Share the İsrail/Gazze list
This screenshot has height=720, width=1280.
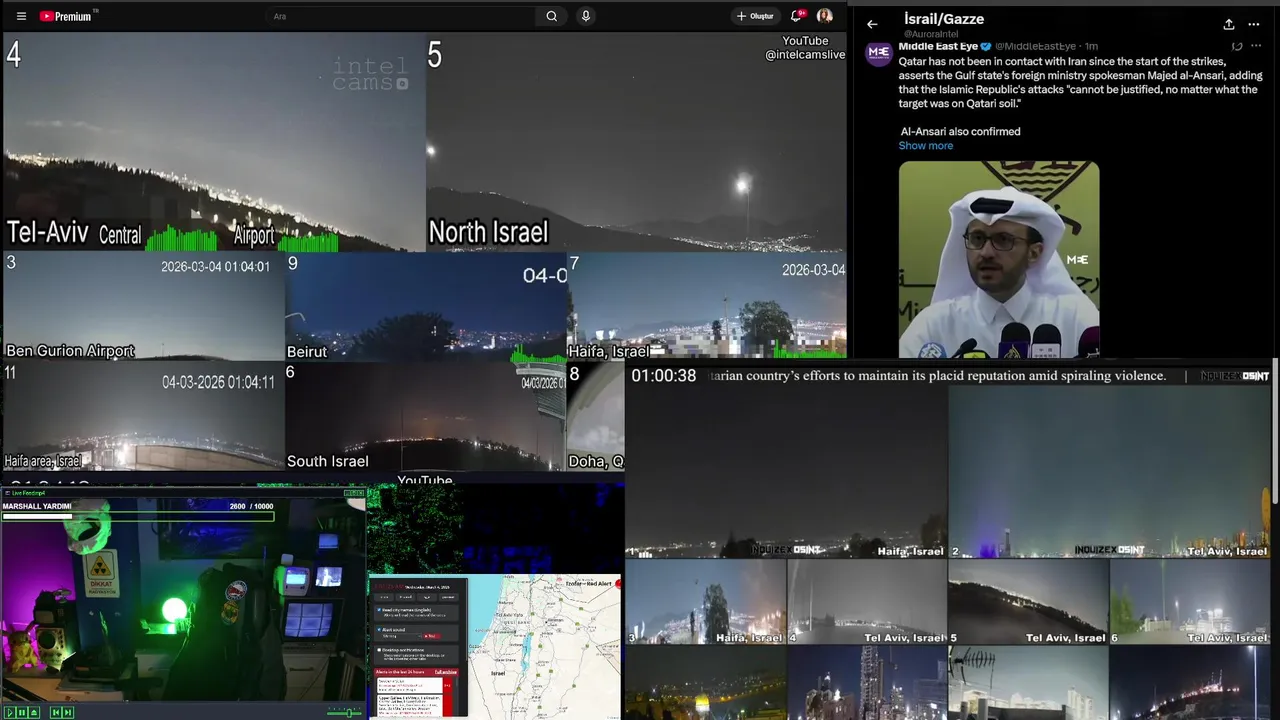pos(1229,24)
